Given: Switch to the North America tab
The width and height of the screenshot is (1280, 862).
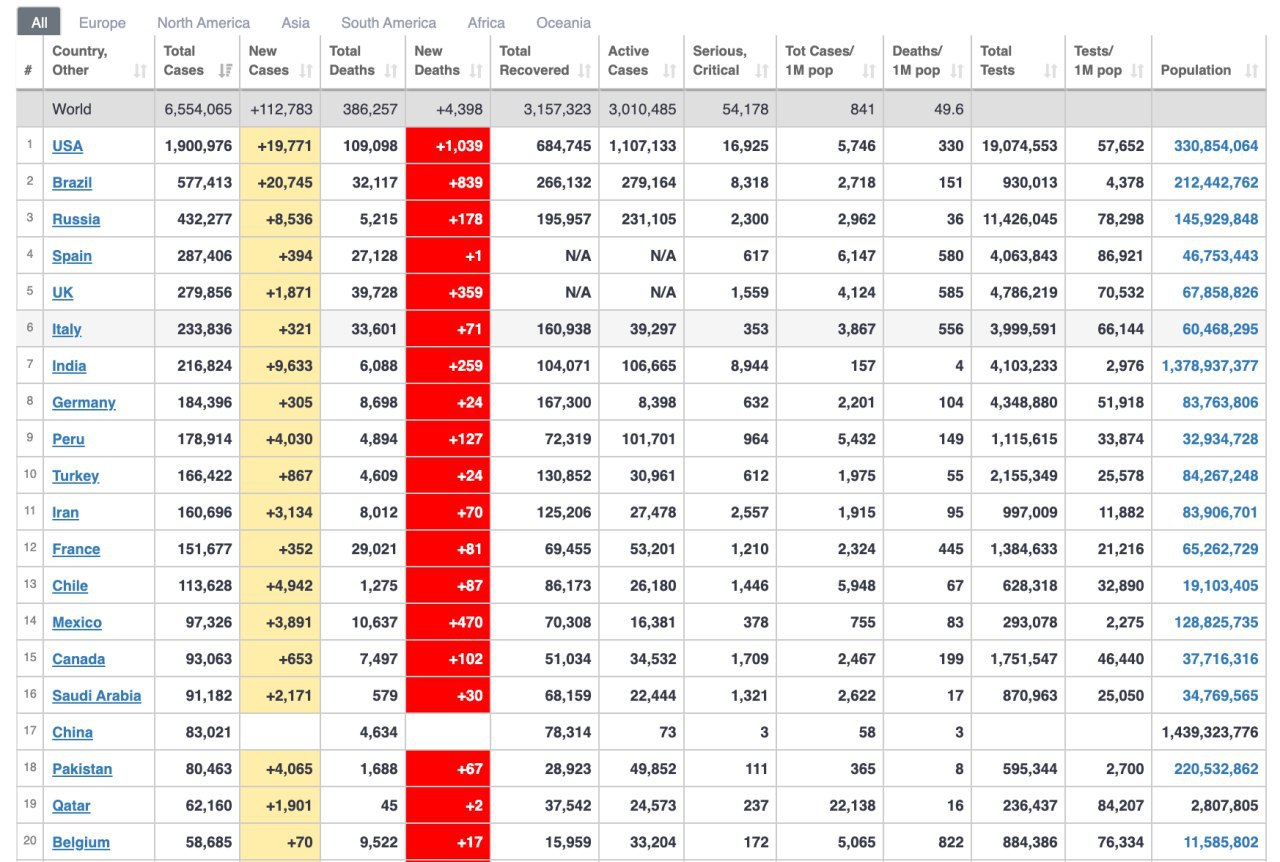Looking at the screenshot, I should pos(204,22).
